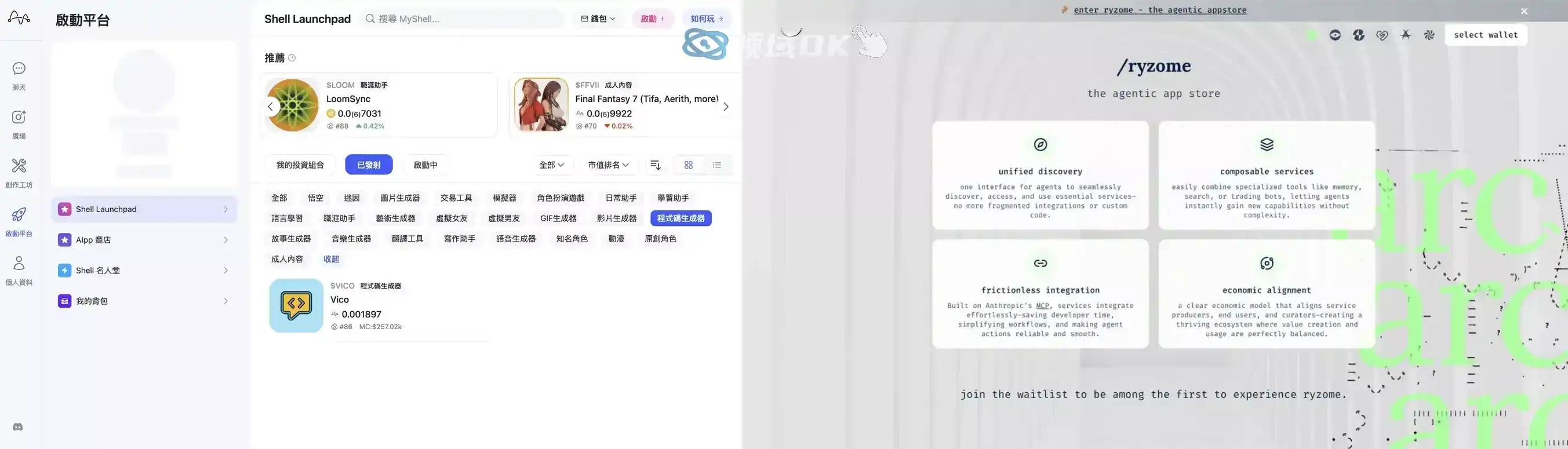Click the star-shaped icon in ryzome header
Image resolution: width=1568 pixels, height=449 pixels.
pos(1406,35)
